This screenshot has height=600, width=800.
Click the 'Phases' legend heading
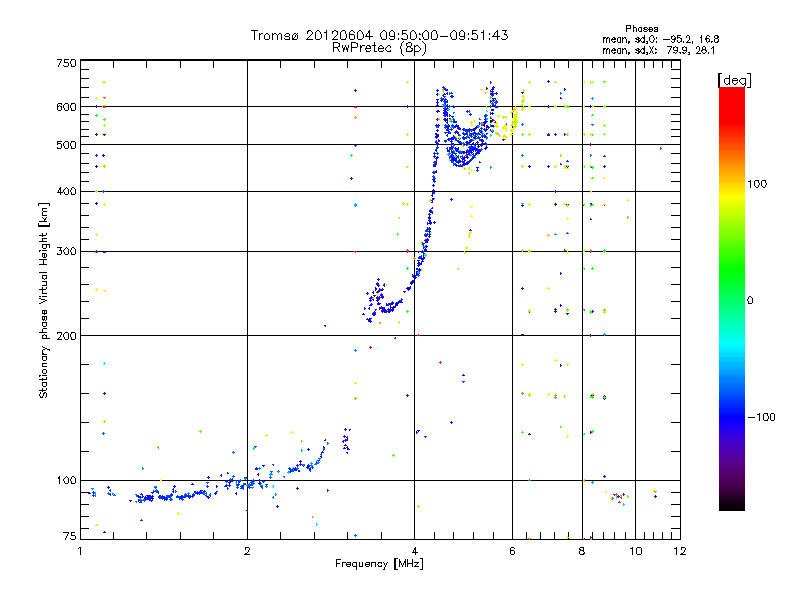coord(641,29)
